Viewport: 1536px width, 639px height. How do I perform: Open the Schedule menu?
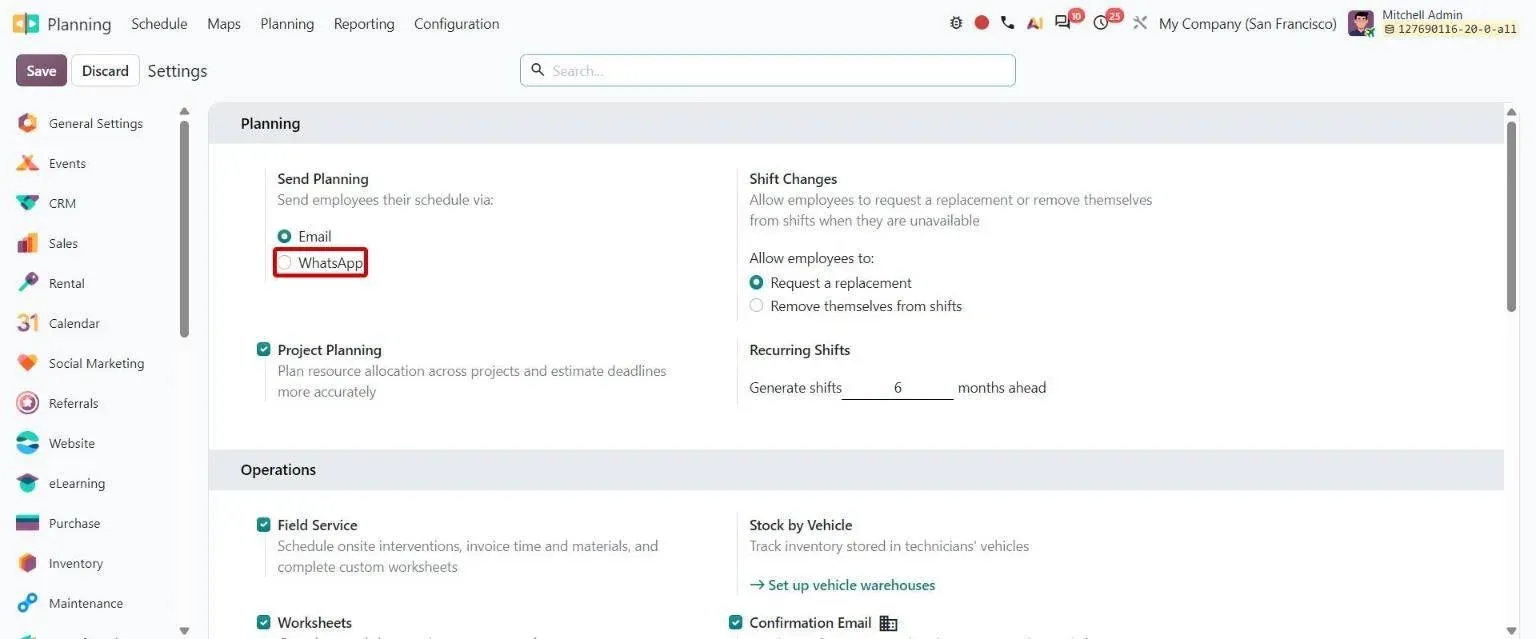(159, 24)
